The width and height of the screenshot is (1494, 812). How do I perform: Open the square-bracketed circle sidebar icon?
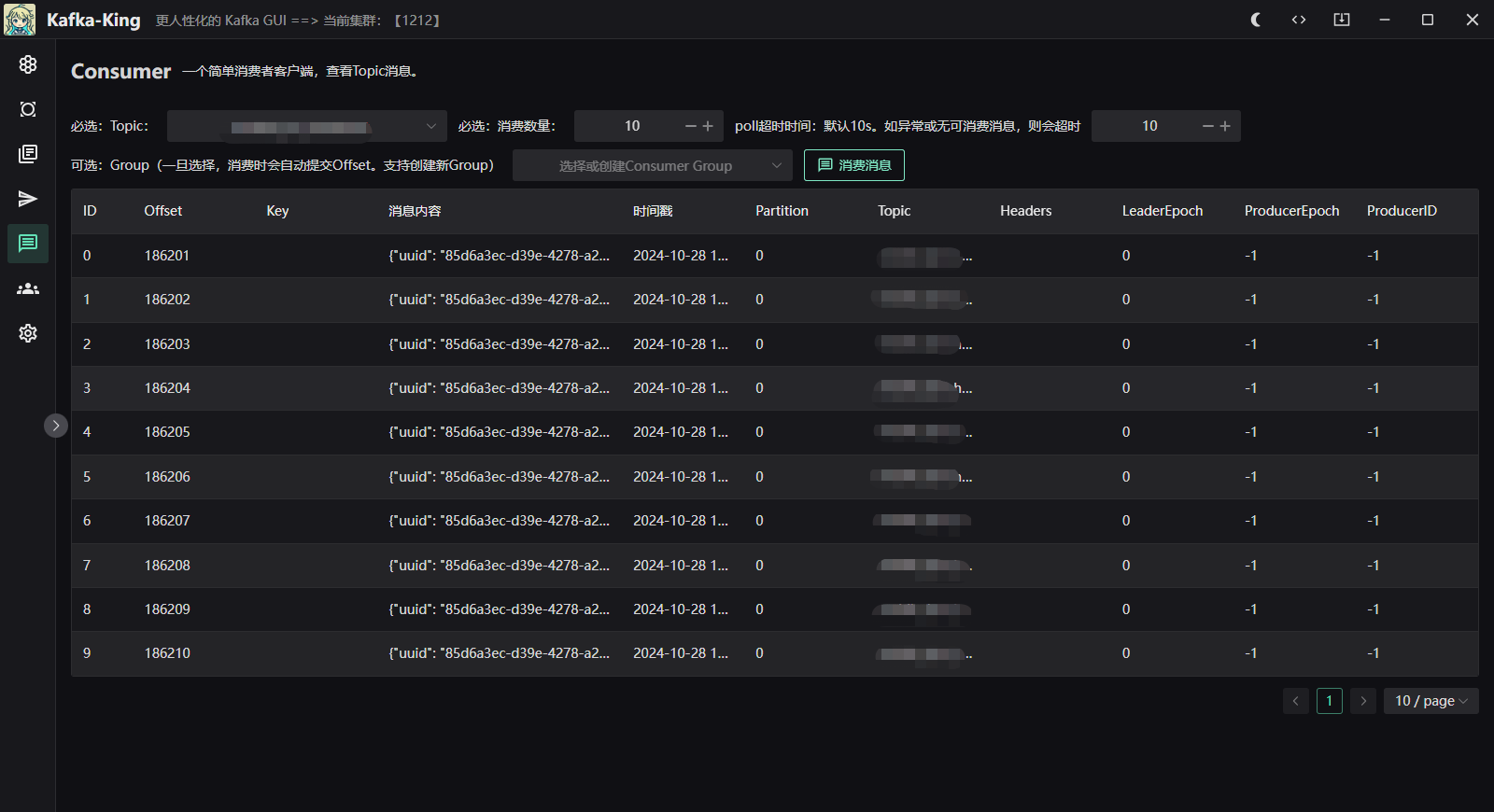click(28, 109)
